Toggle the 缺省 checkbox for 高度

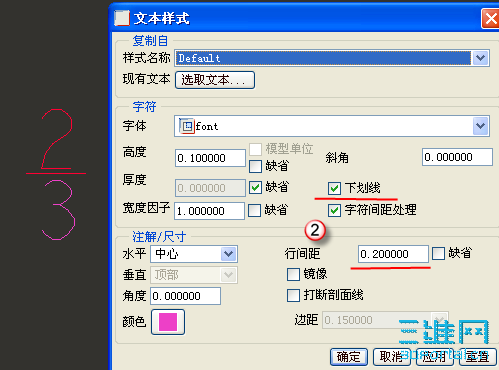pyautogui.click(x=255, y=166)
